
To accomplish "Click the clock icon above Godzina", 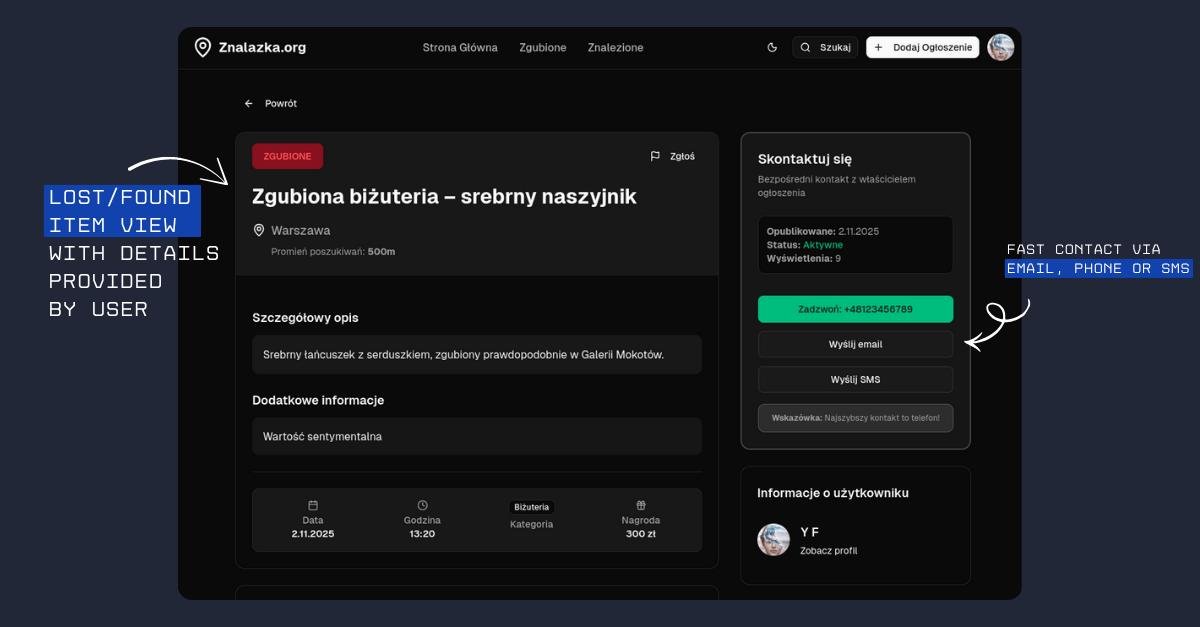I will [422, 505].
